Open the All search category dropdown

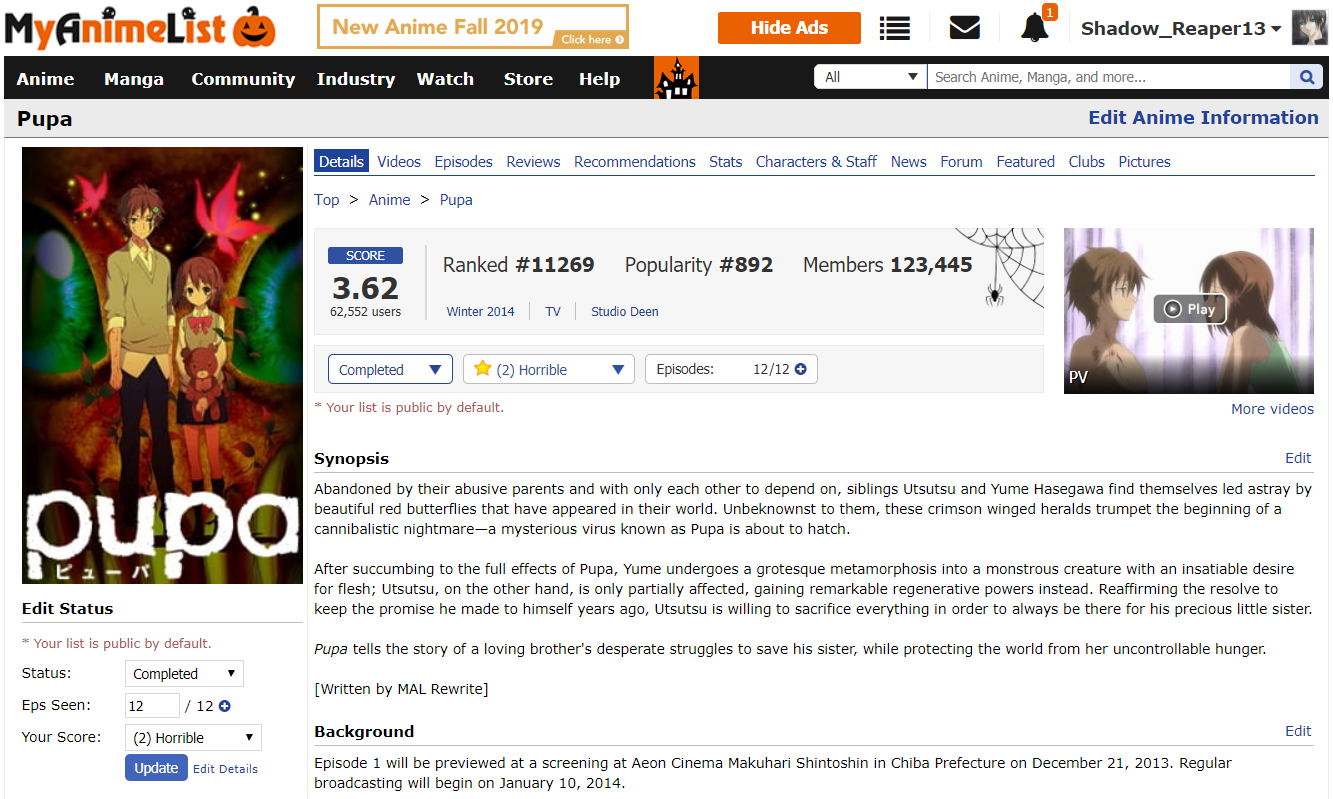[869, 77]
